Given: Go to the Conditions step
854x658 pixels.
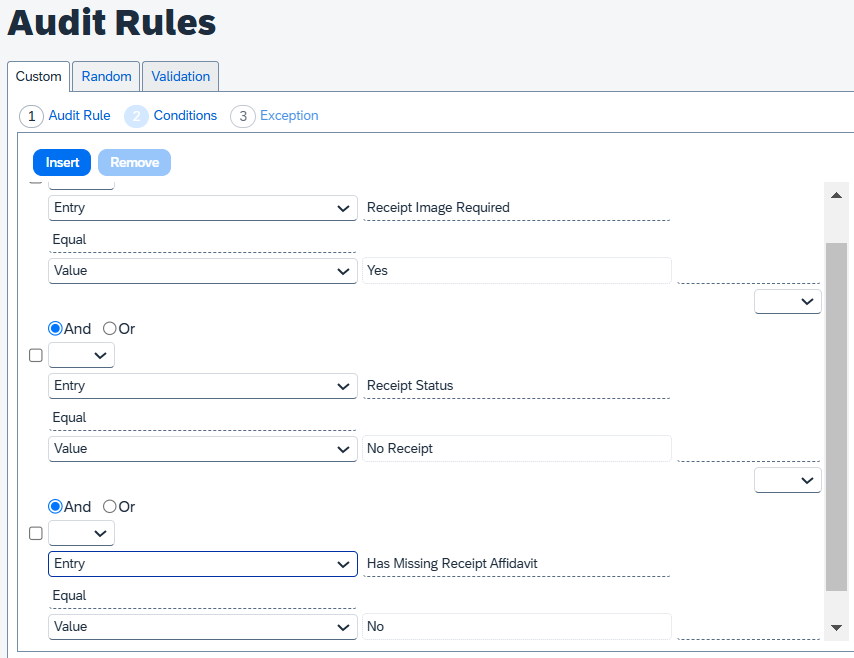Looking at the screenshot, I should click(x=185, y=115).
